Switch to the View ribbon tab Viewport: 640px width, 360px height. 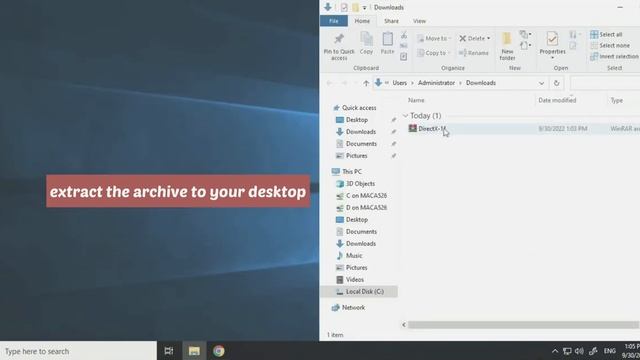point(419,21)
